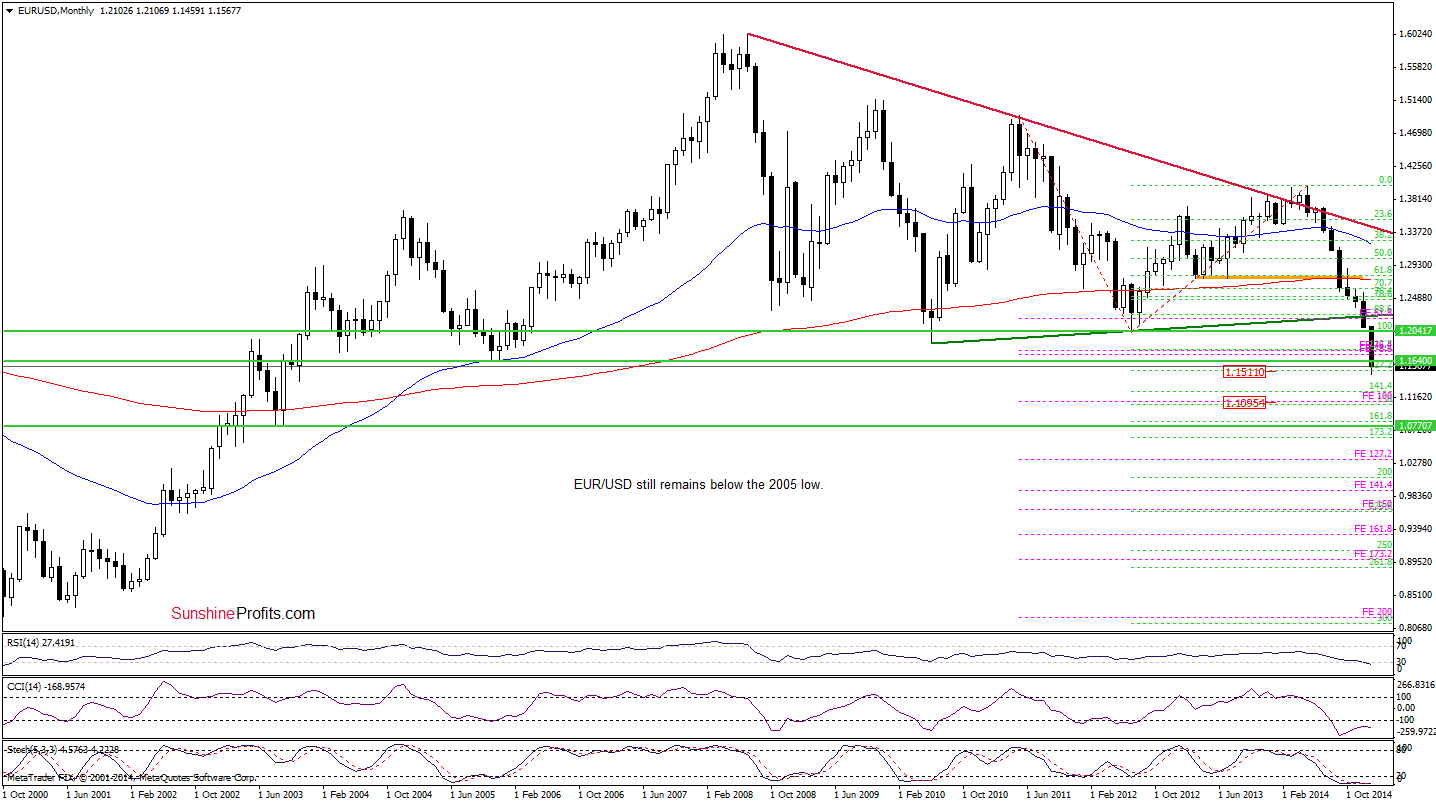Screen dimensions: 1436x803
Task: Click the CCI(14) -168.9574 indicator label
Action: coord(44,687)
